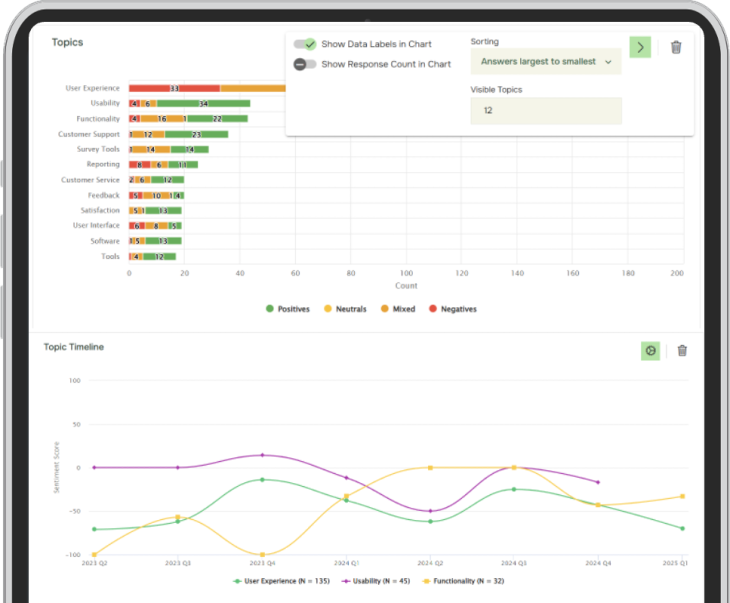This screenshot has height=603, width=730.
Task: Click the red 8 segment in Reporting bar
Action: (140, 164)
